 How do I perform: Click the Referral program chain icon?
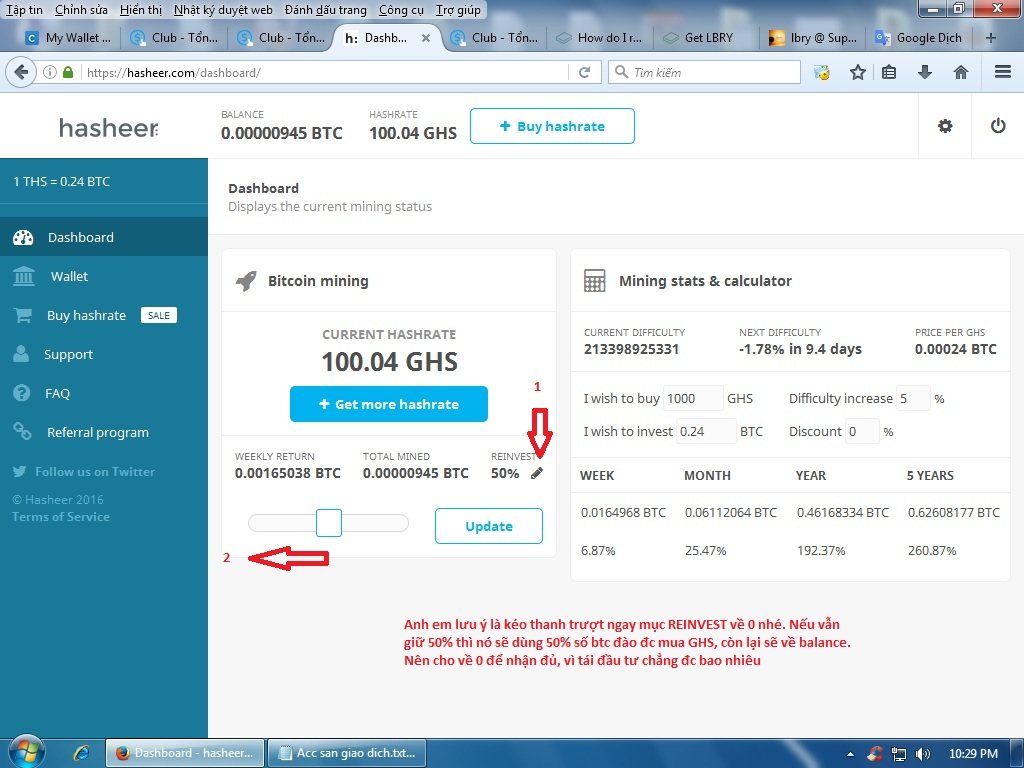(x=22, y=432)
